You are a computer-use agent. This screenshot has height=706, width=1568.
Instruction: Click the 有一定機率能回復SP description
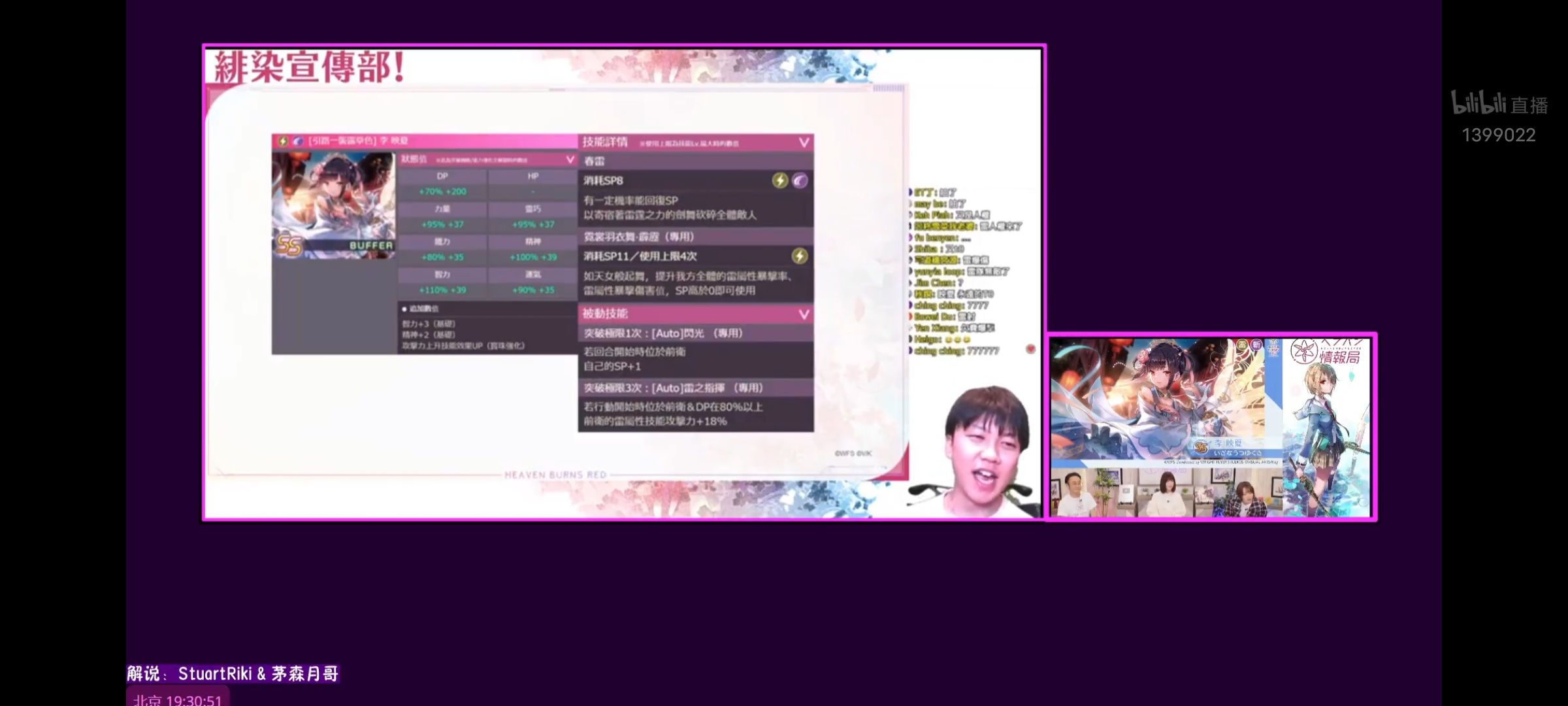tap(630, 201)
